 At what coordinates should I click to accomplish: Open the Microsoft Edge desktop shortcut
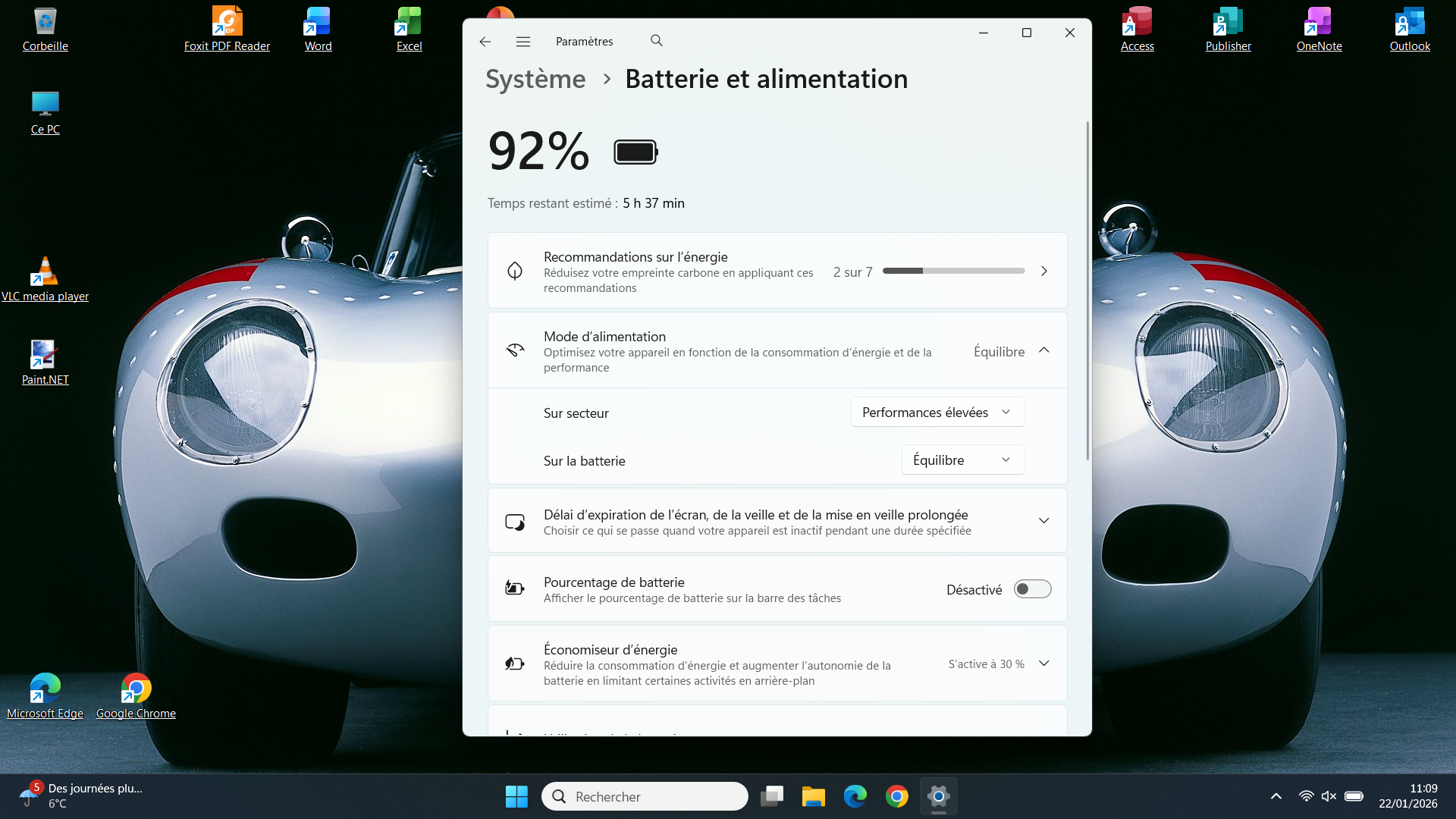[x=45, y=697]
